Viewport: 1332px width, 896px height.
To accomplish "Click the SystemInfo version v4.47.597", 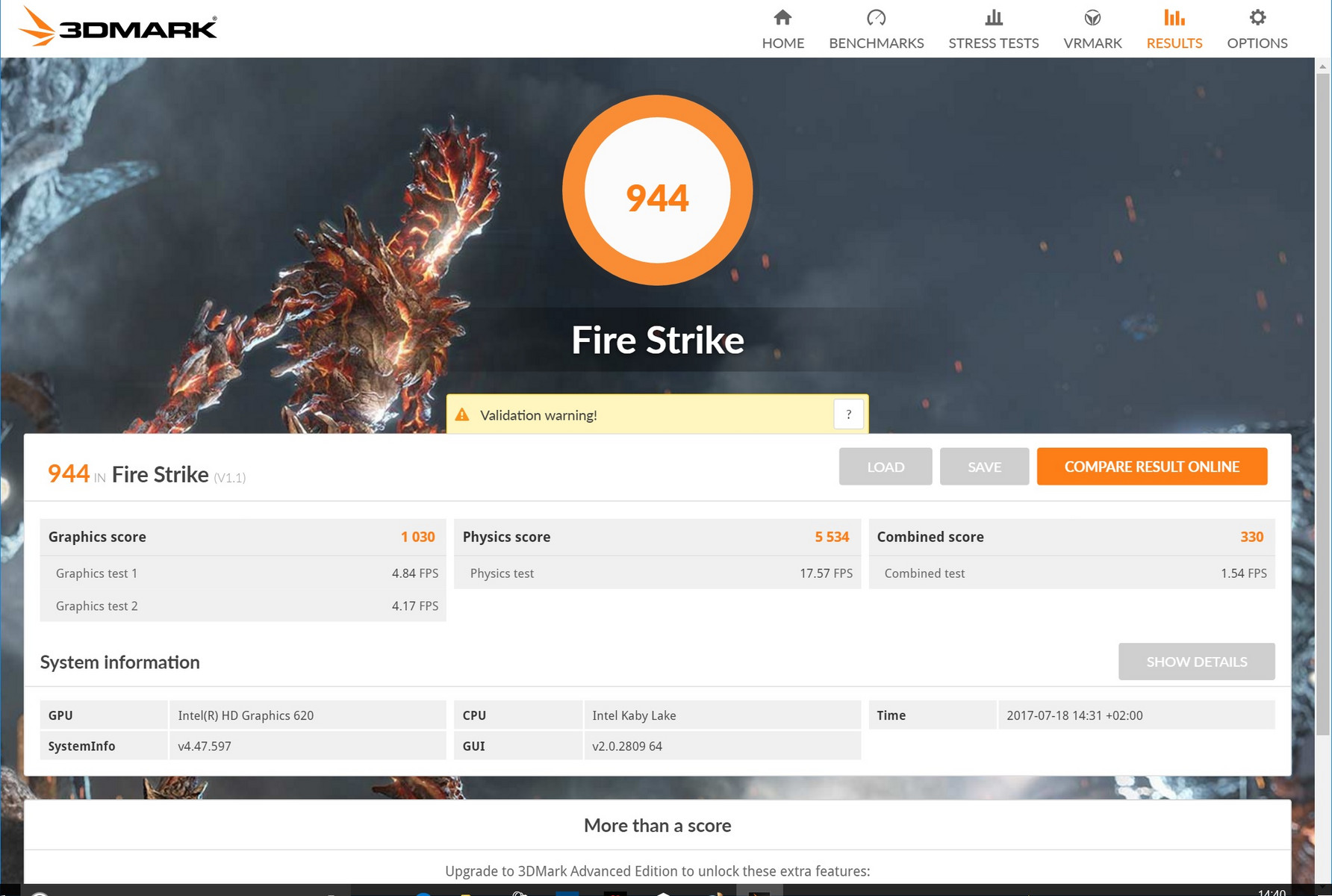I will [x=205, y=746].
